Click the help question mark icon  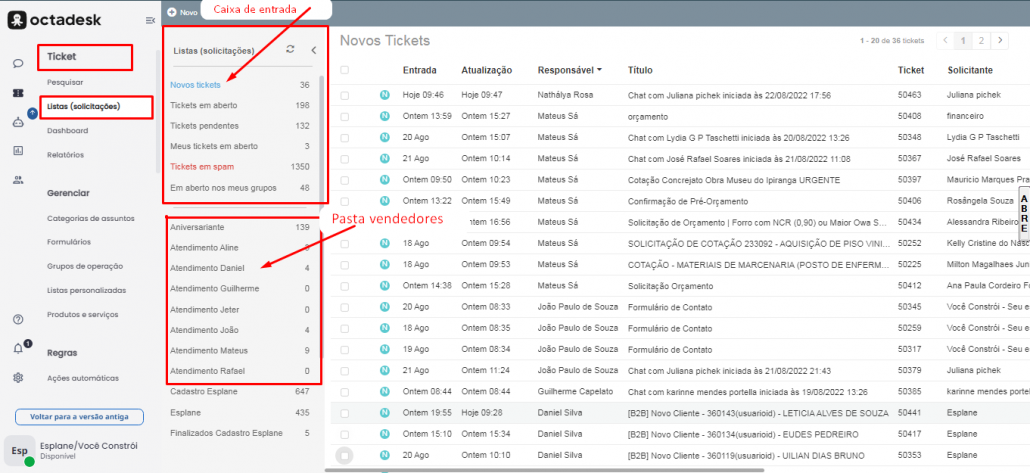point(18,319)
